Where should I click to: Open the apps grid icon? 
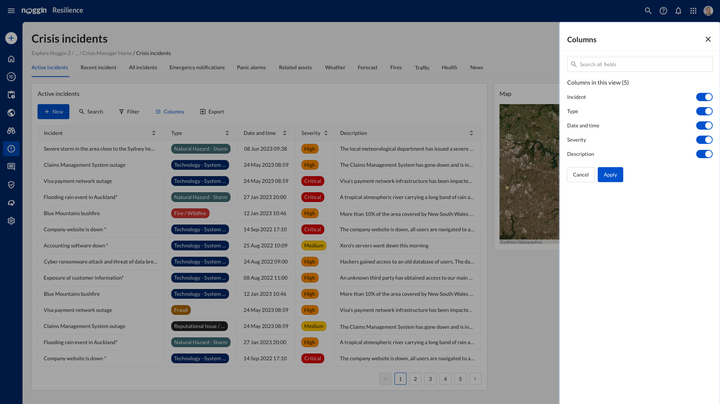[x=693, y=11]
